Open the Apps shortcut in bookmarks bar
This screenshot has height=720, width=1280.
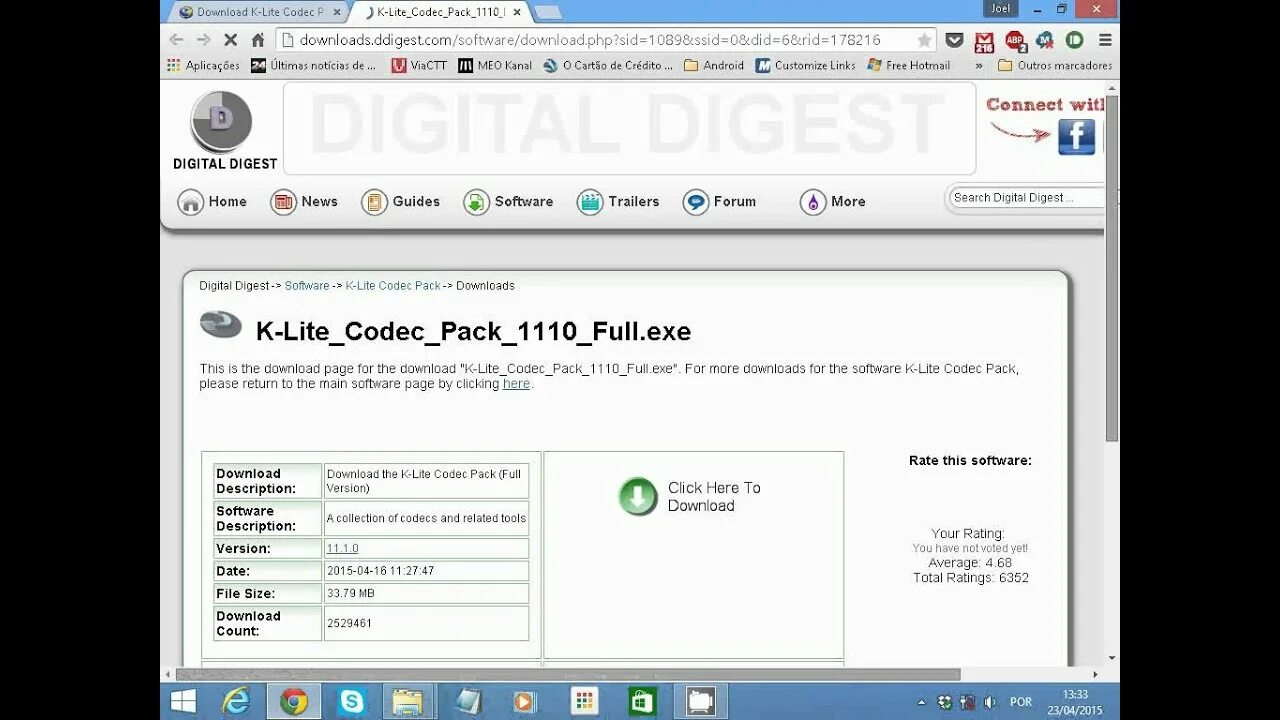[x=203, y=65]
